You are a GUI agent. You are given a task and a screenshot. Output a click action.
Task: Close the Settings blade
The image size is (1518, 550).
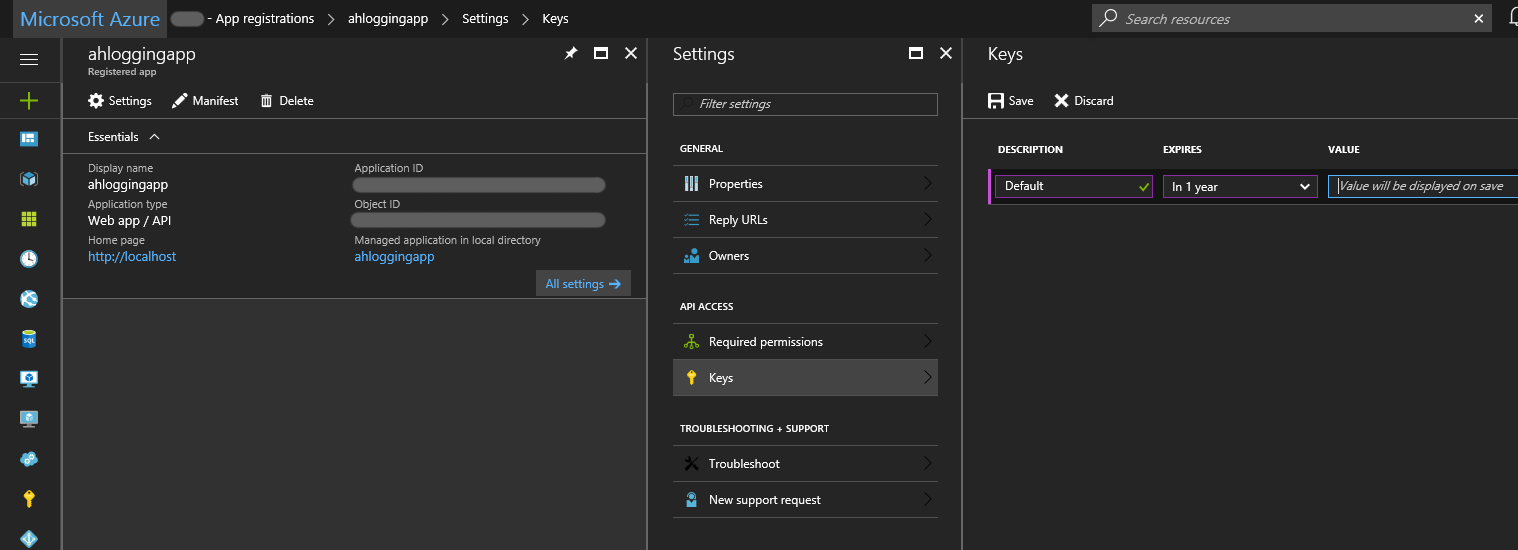(x=946, y=53)
